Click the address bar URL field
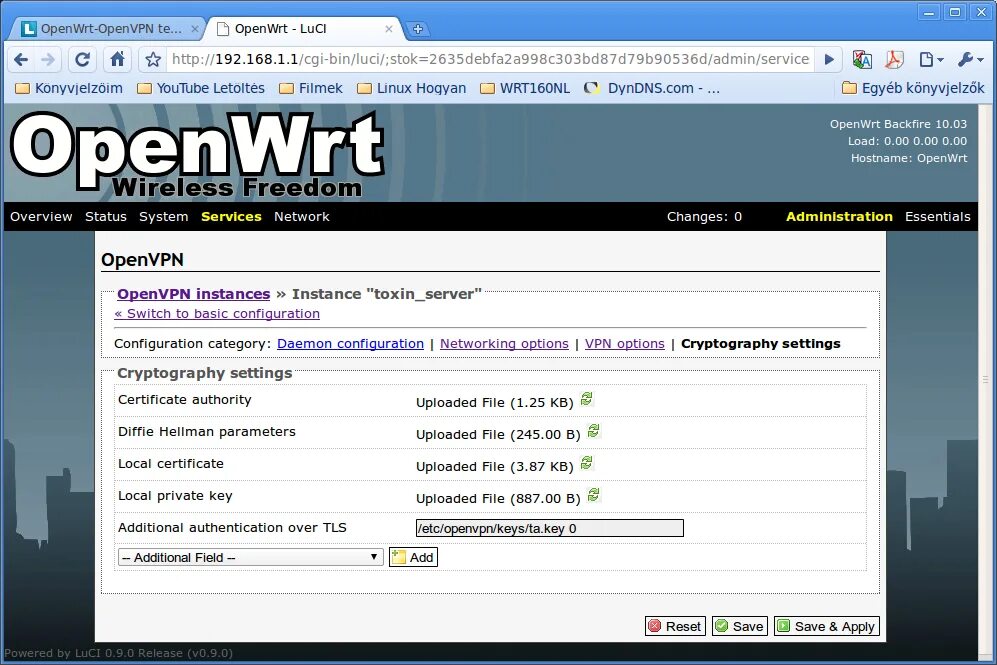 coord(490,59)
